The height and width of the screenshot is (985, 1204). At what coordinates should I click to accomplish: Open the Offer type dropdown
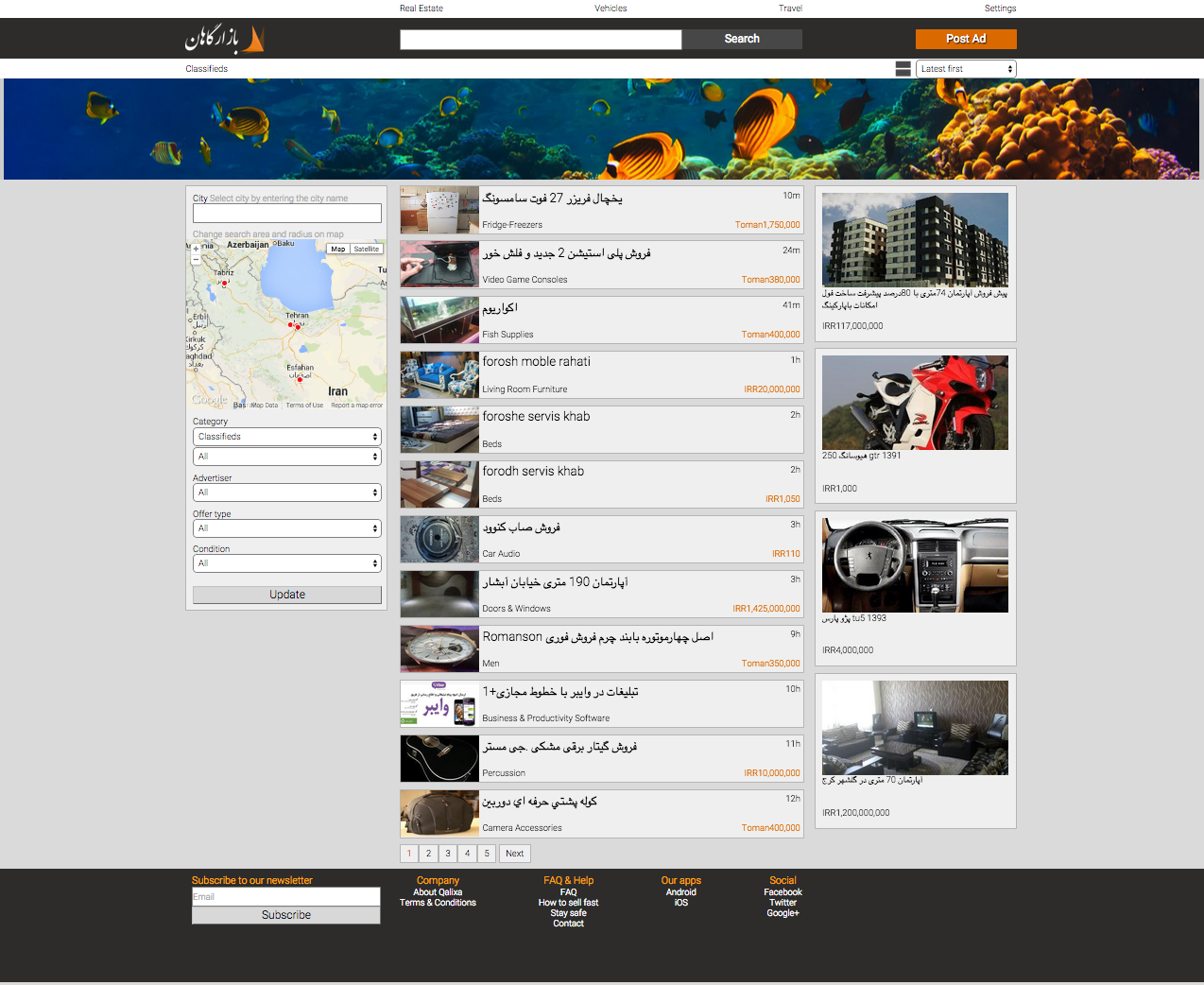287,528
